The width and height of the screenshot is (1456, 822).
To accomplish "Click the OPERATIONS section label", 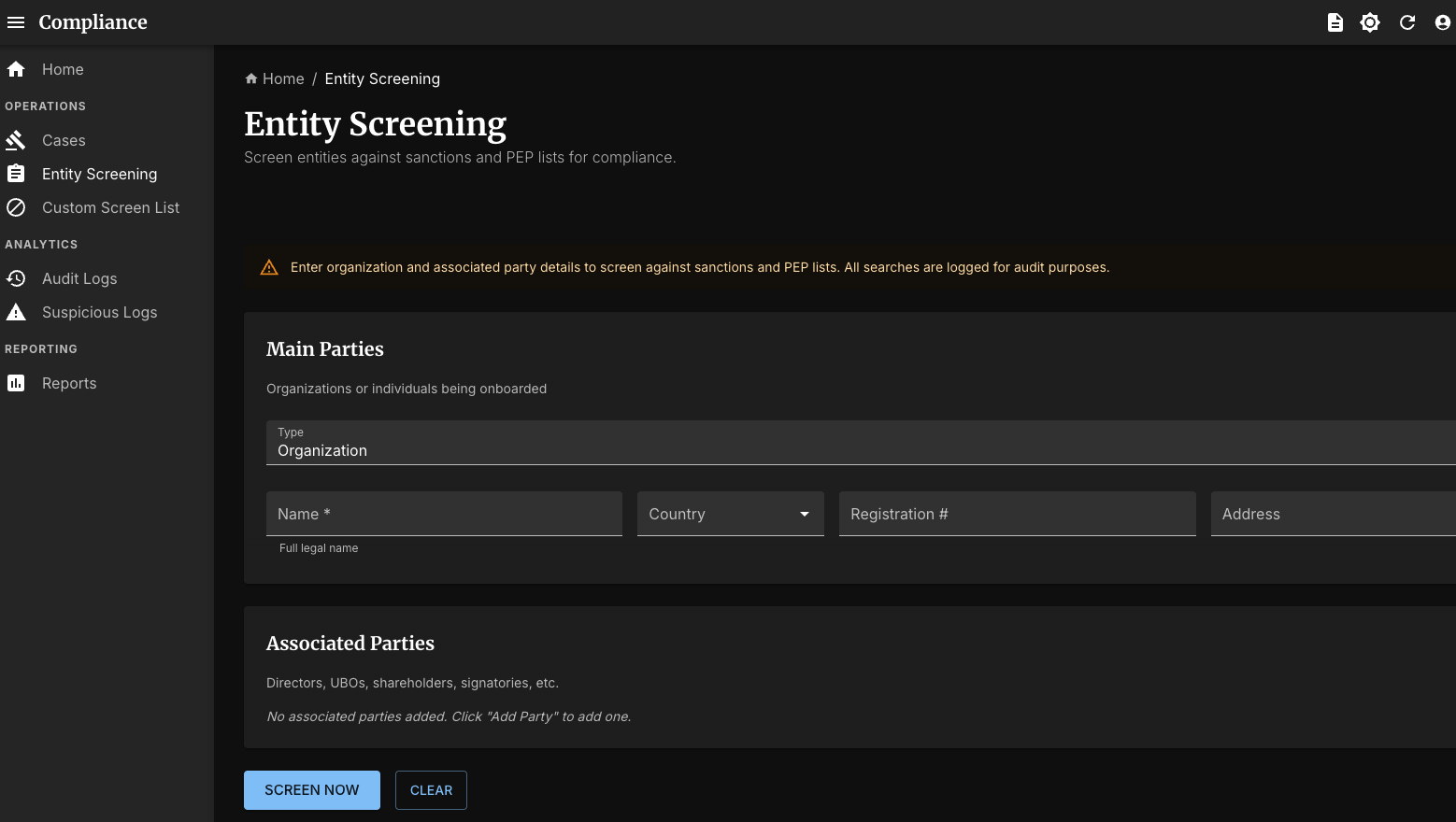I will [x=45, y=106].
